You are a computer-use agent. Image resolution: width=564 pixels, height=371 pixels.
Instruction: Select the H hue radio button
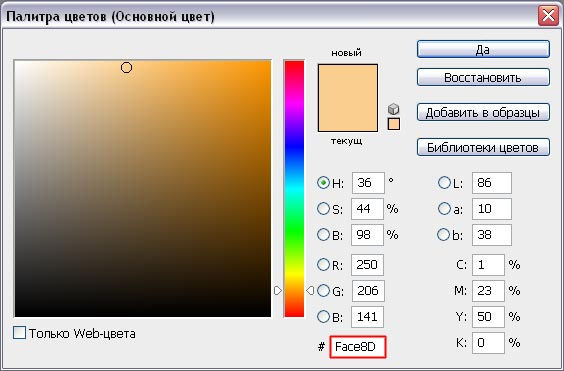pos(323,182)
